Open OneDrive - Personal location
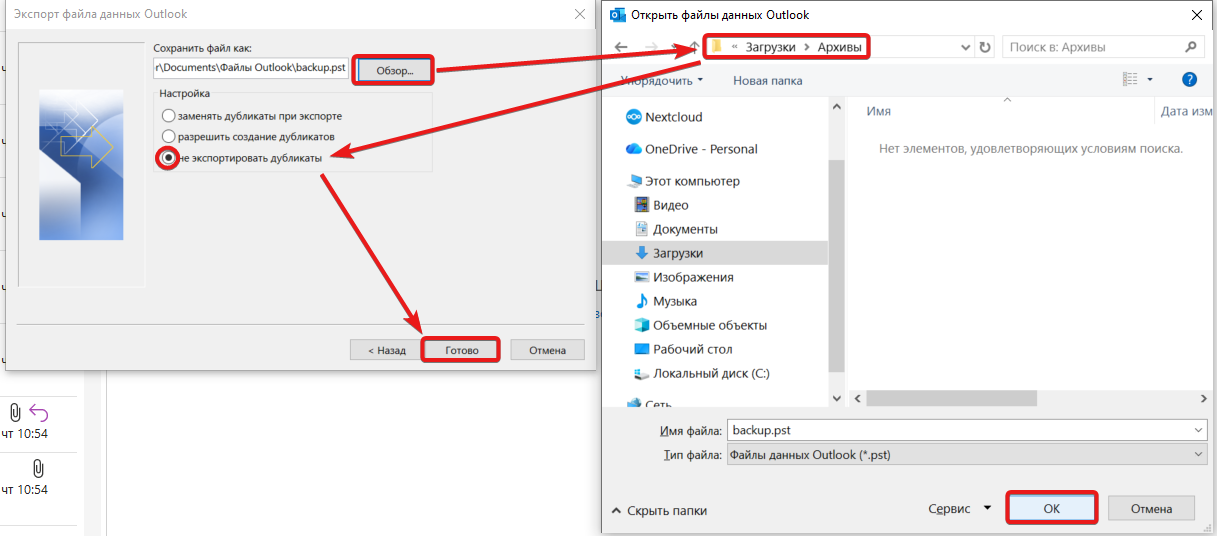This screenshot has height=536, width=1217. (x=691, y=149)
